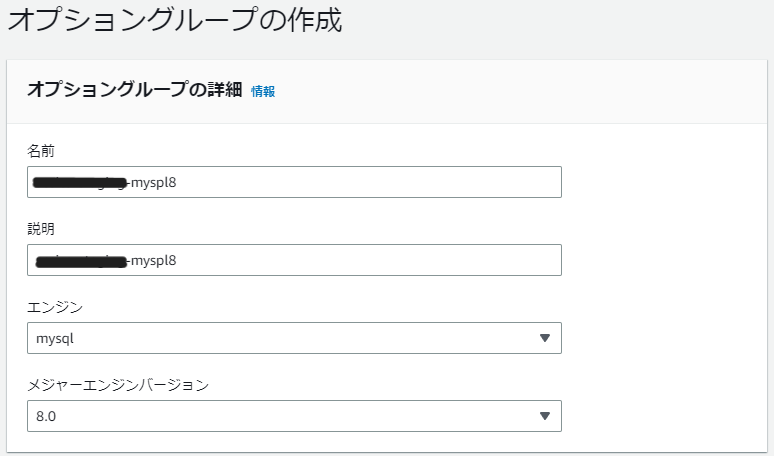The width and height of the screenshot is (774, 456).
Task: Click the 名前 field label
Action: tap(41, 151)
